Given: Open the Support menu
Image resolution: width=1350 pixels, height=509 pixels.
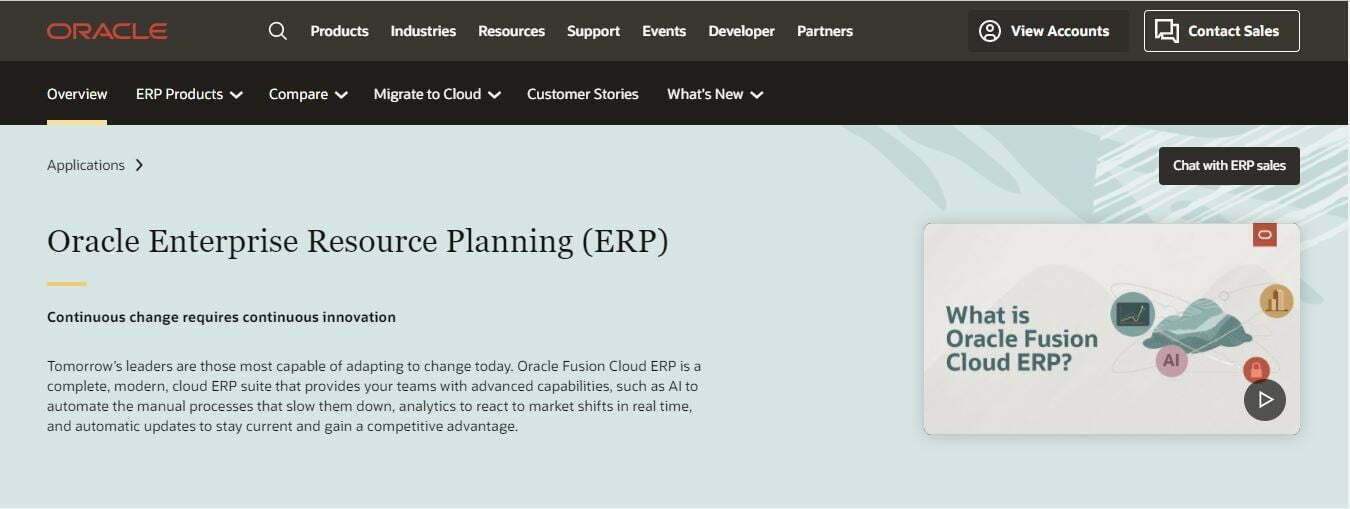Looking at the screenshot, I should [593, 31].
